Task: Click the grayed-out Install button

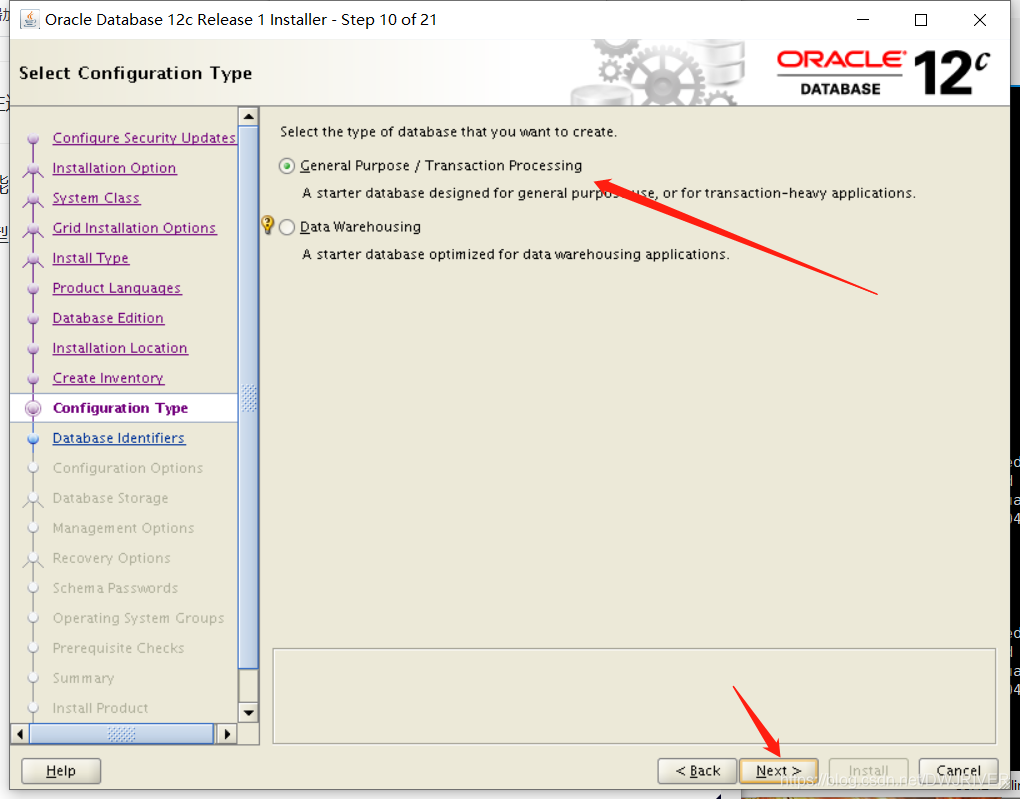Action: point(868,771)
